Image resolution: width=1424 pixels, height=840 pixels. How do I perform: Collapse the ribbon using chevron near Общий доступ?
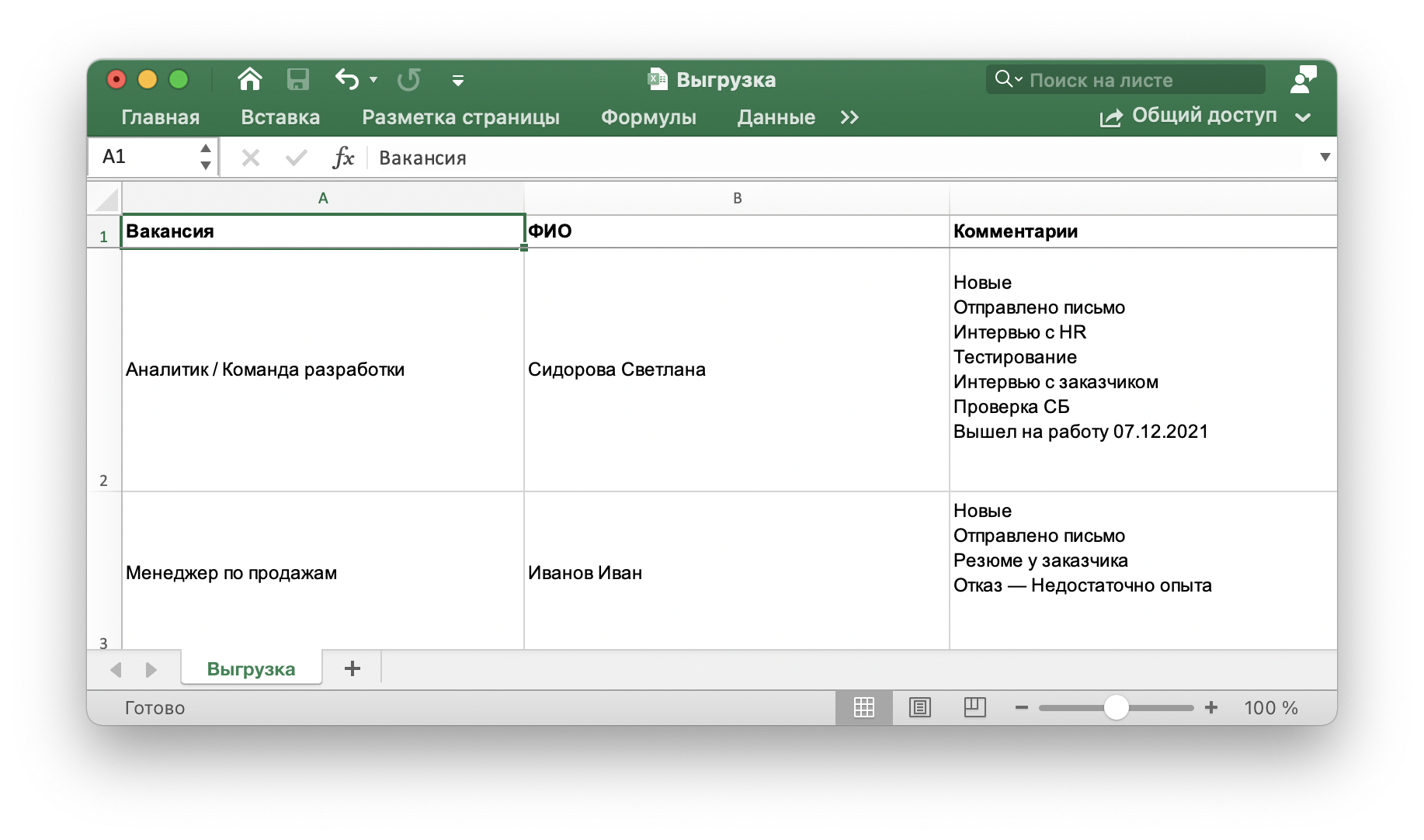(1303, 117)
